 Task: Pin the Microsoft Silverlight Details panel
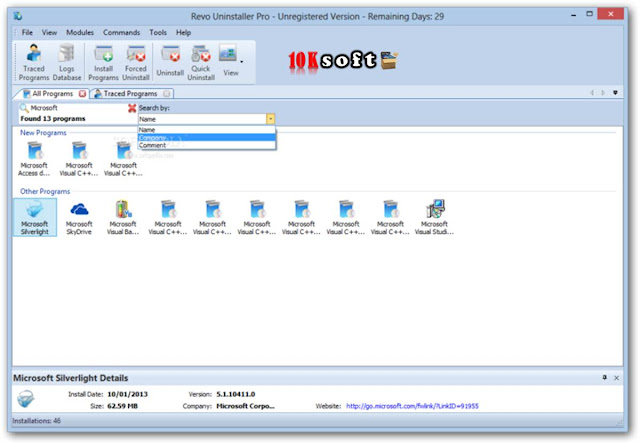click(604, 378)
